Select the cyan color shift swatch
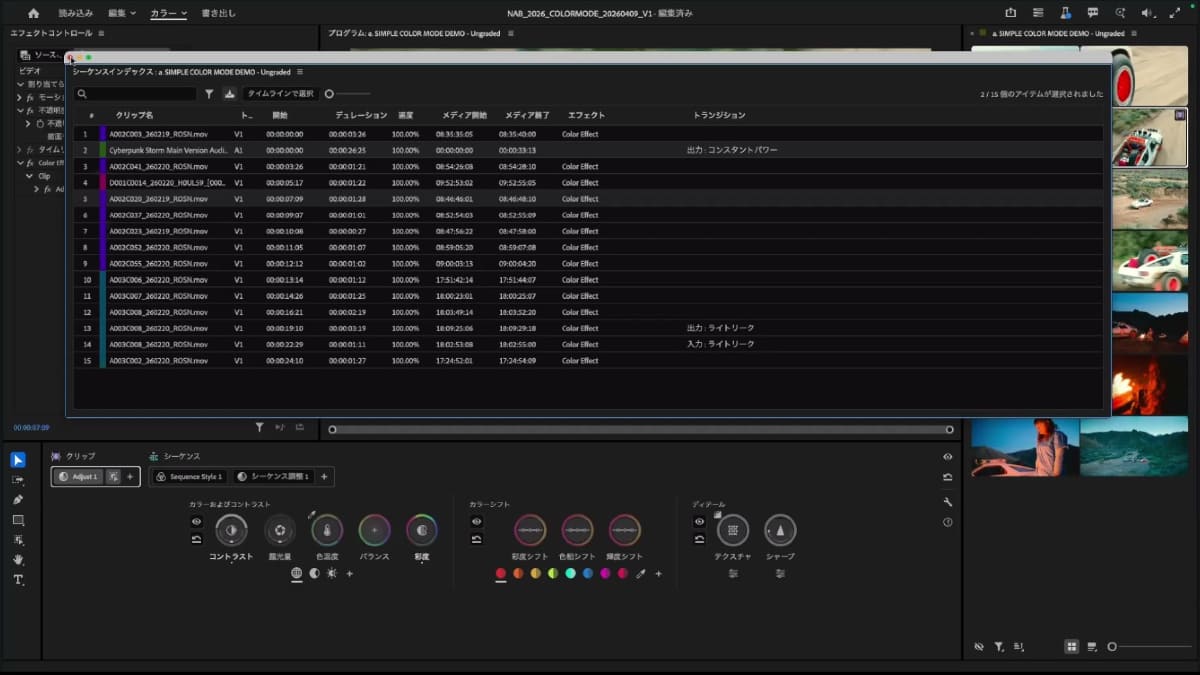Screen dimensions: 1200x675 click(570, 574)
